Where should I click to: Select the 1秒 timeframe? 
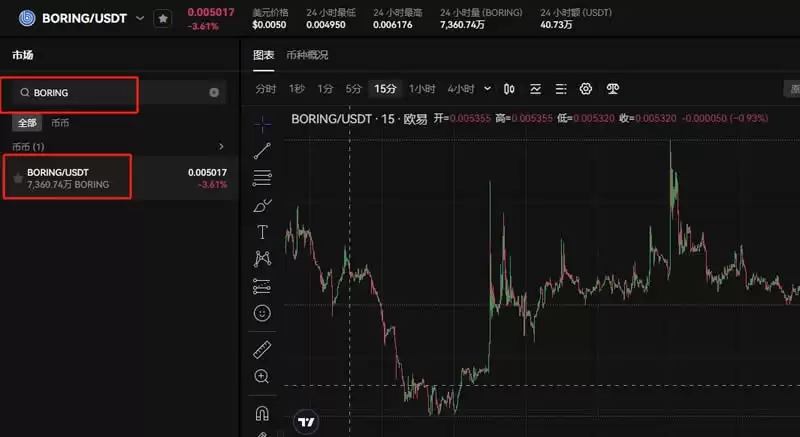296,89
